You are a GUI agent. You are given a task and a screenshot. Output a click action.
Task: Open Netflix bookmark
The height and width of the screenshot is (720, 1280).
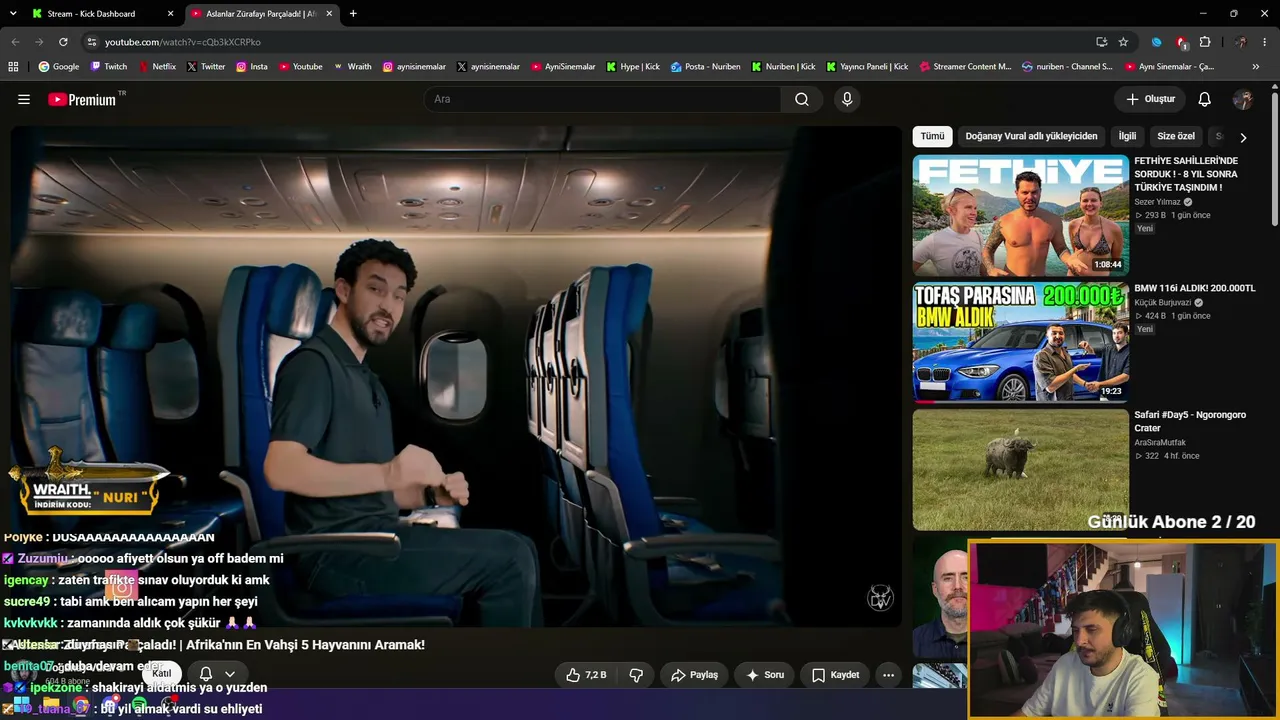click(157, 67)
